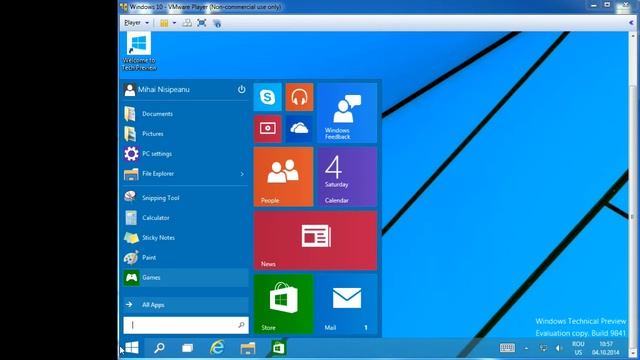Click VMware Send Ctrl+Alt+Del icon
Image resolution: width=640 pixels, height=360 pixels.
(x=187, y=23)
